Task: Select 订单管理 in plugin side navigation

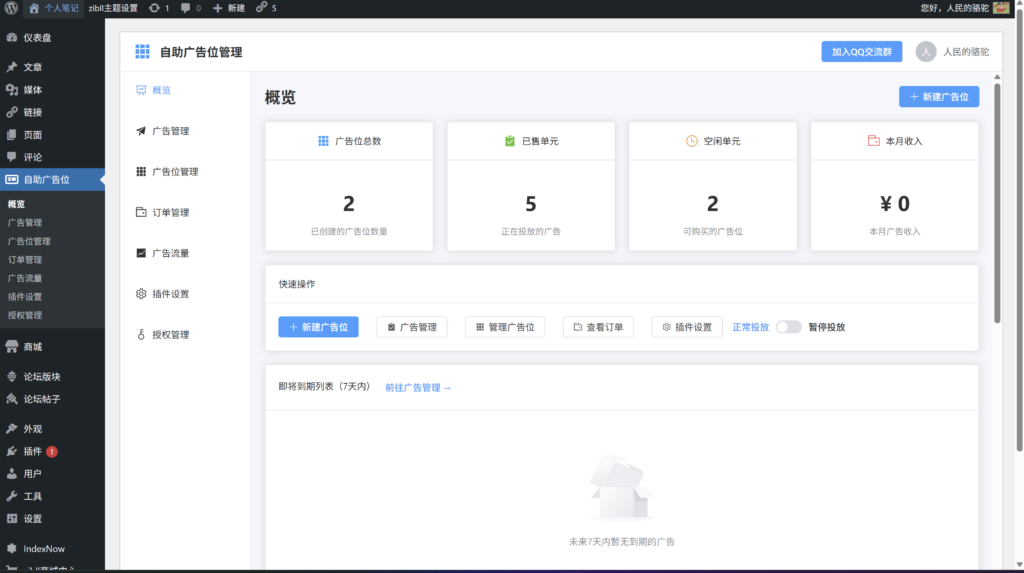Action: point(170,212)
